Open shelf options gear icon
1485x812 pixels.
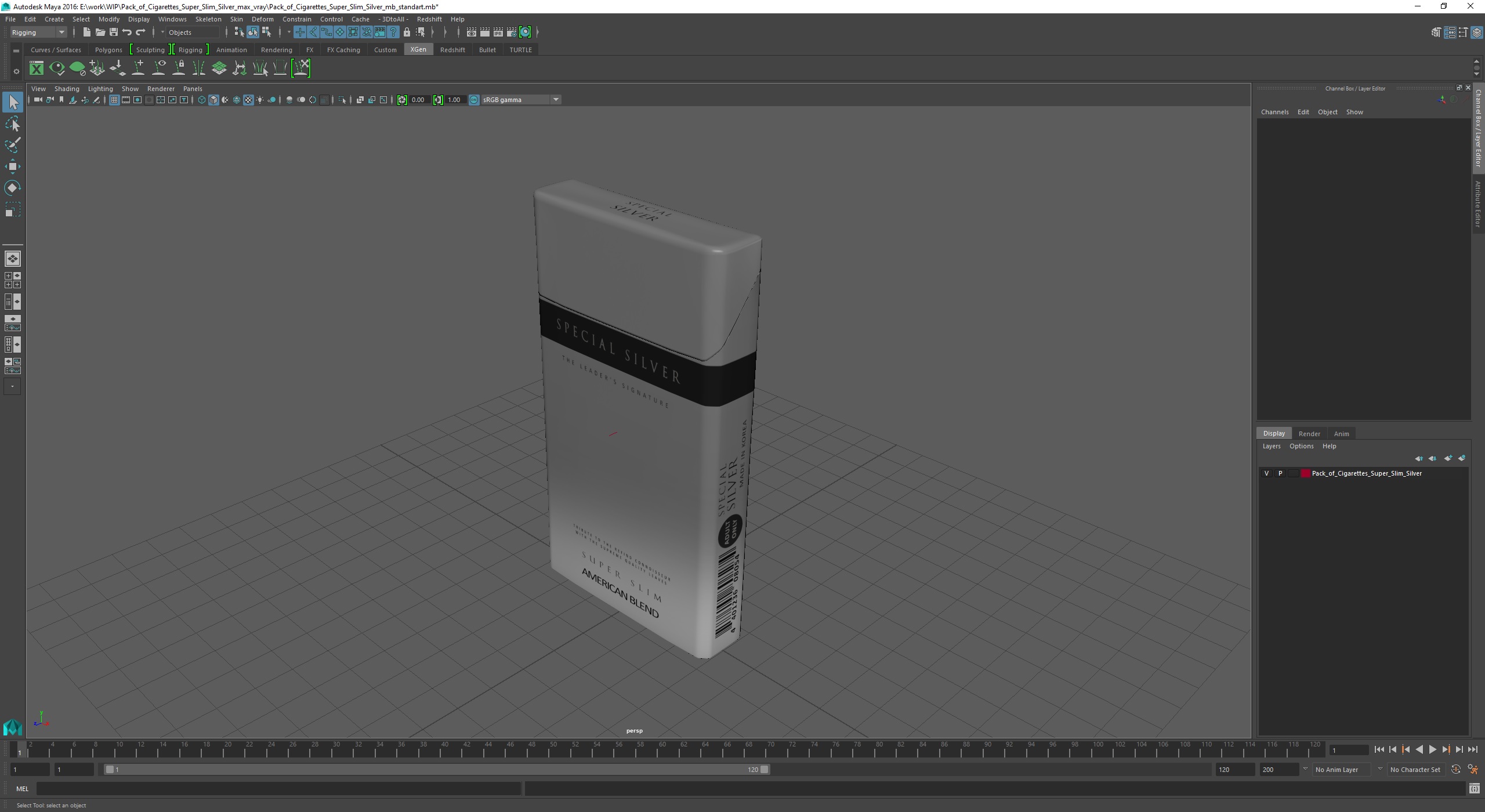coord(16,71)
